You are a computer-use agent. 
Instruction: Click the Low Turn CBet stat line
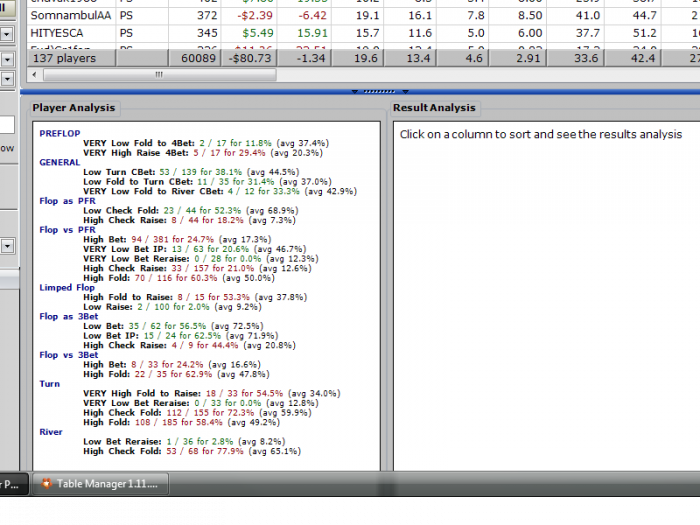click(x=191, y=172)
